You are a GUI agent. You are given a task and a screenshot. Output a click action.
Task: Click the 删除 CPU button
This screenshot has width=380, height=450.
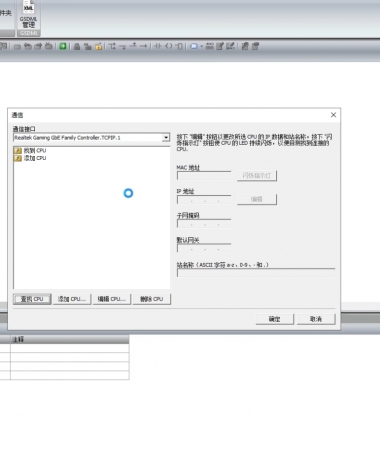[x=152, y=299]
